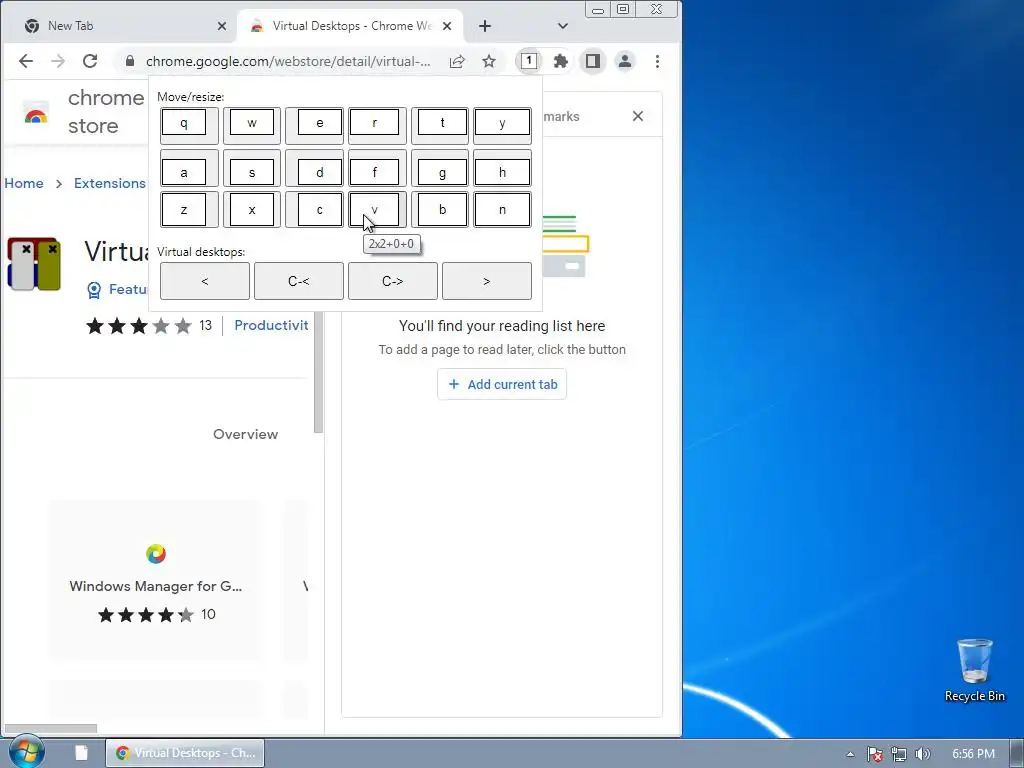Choose the 'z' layout button
This screenshot has height=768, width=1024.
[x=189, y=210]
